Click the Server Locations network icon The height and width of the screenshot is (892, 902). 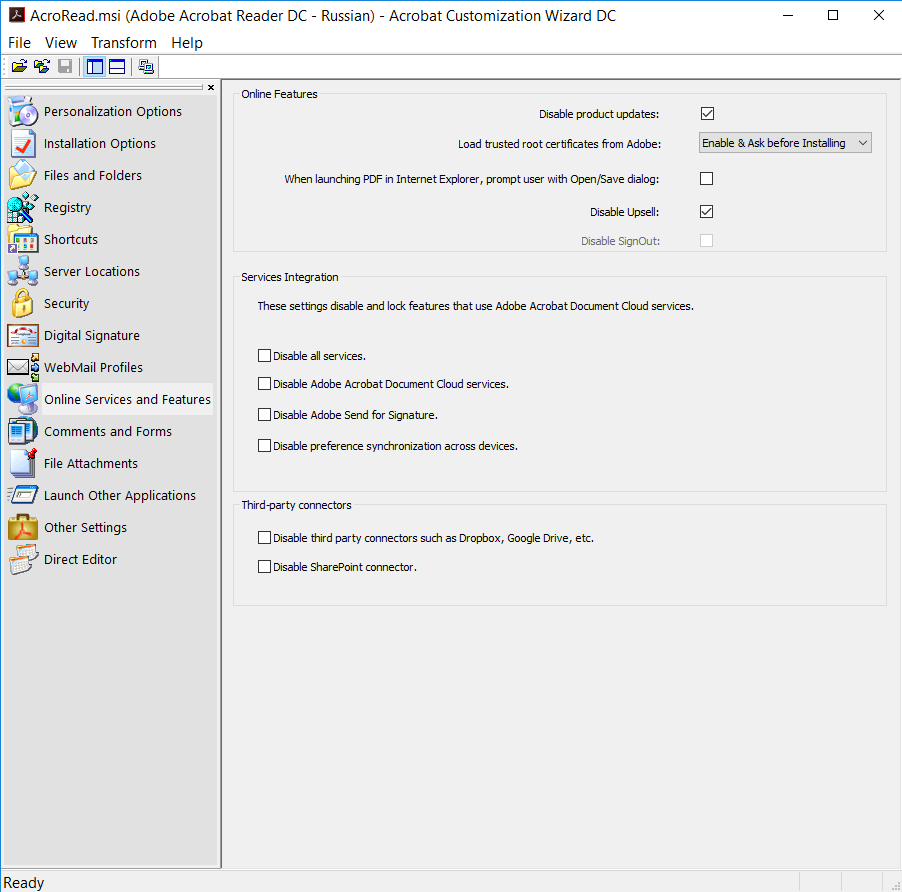pos(23,271)
